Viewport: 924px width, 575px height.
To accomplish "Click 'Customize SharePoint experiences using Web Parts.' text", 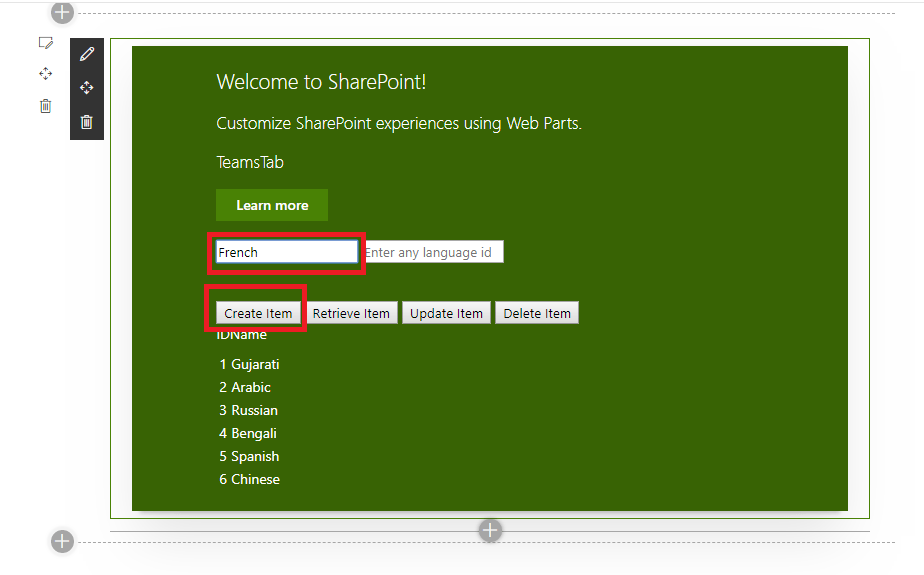I will pos(399,123).
